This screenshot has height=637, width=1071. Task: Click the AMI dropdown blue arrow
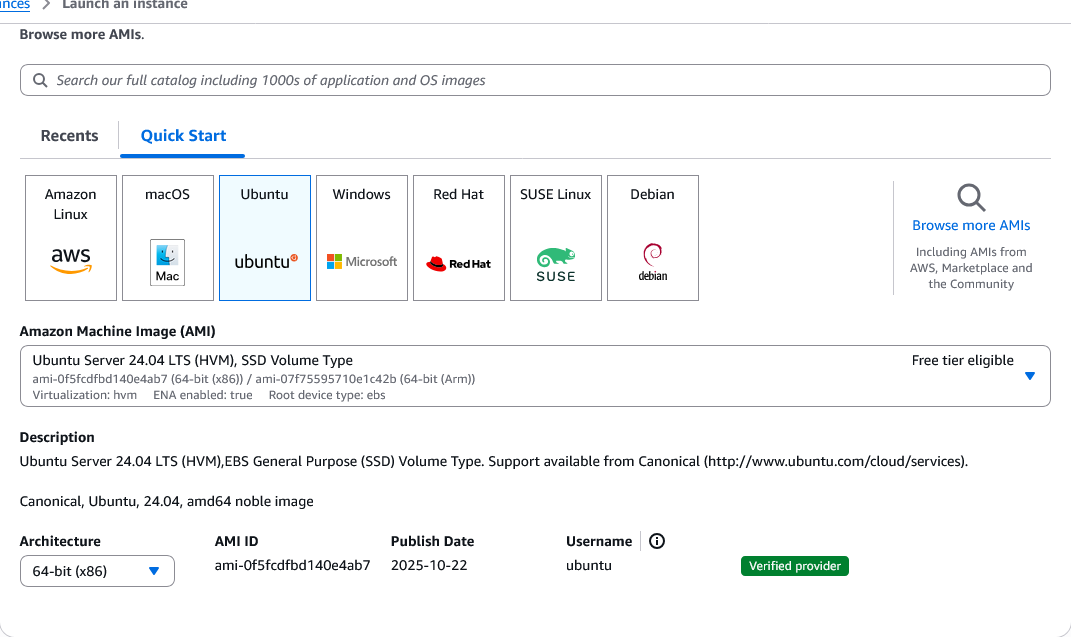click(1030, 376)
